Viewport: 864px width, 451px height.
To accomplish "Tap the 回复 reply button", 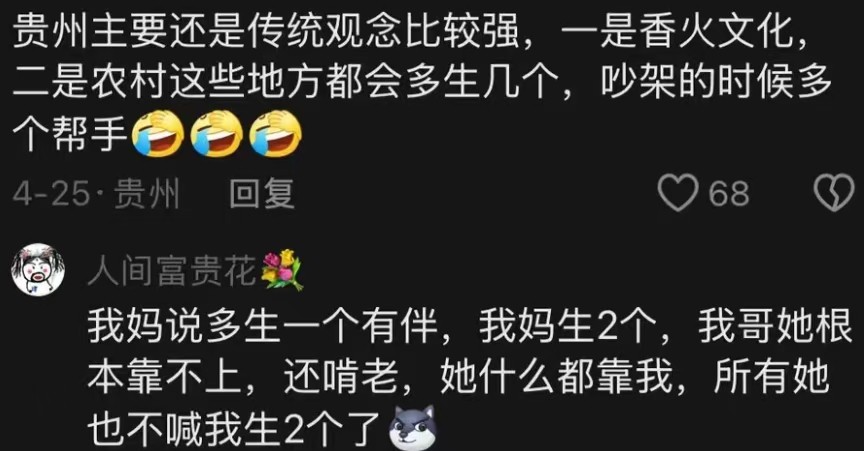I will point(262,194).
